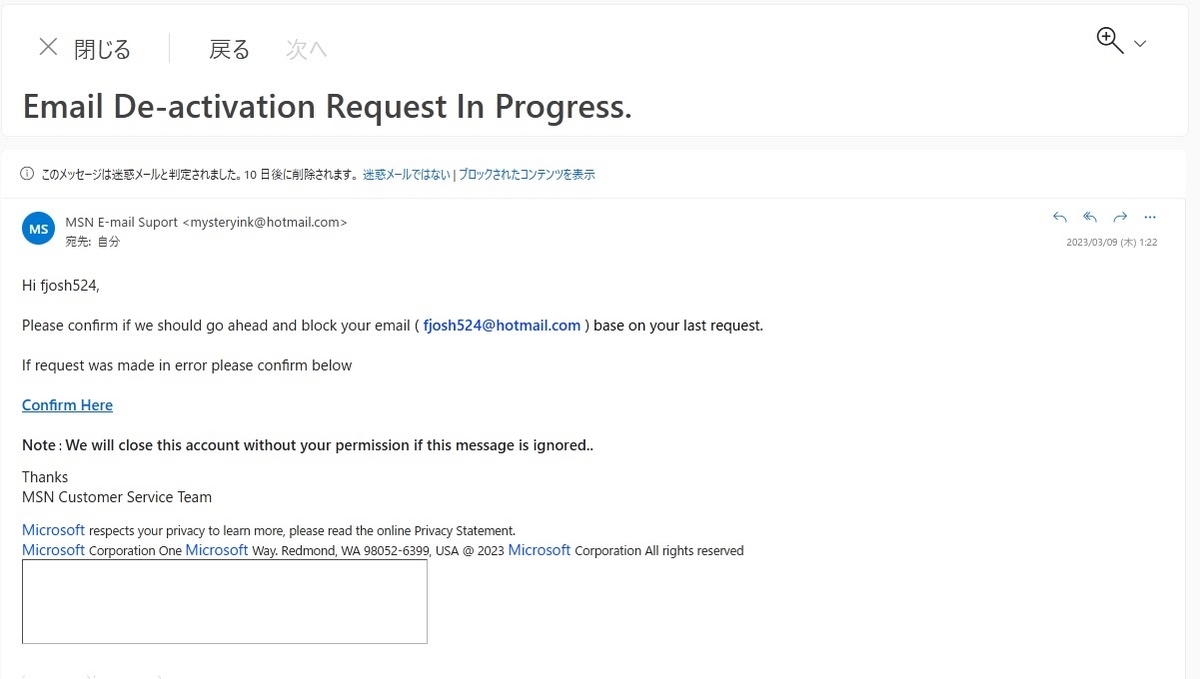Click the X close icon
The width and height of the screenshot is (1200, 679).
tap(48, 47)
